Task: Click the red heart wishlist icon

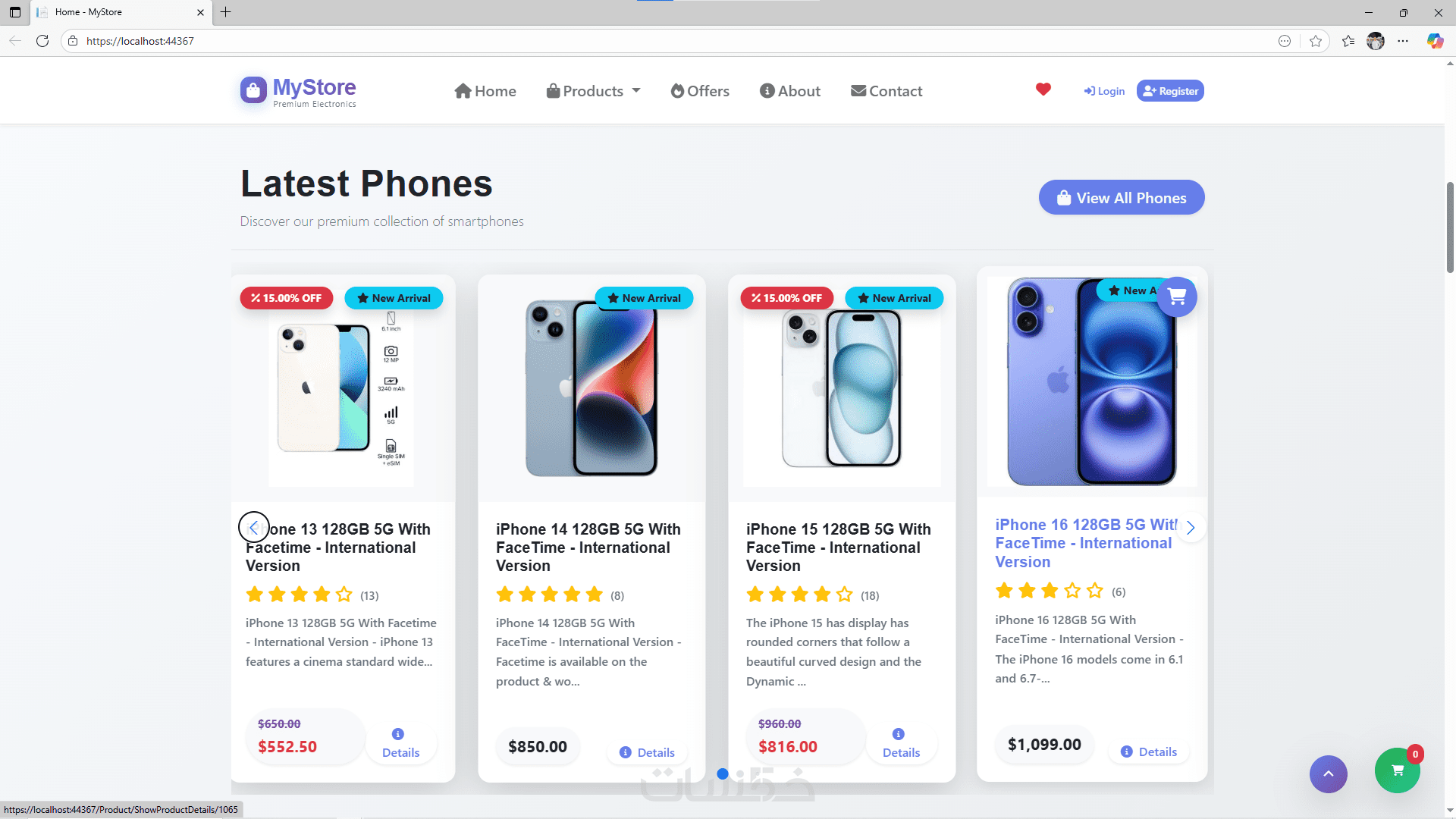Action: (x=1043, y=89)
